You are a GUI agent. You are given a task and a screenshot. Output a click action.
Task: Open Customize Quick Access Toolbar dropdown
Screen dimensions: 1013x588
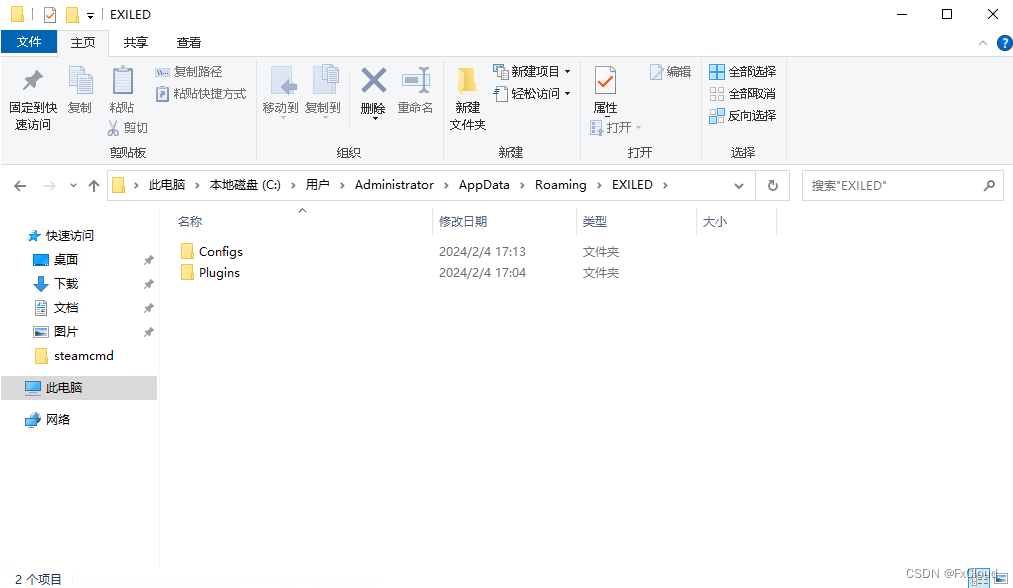pyautogui.click(x=90, y=15)
